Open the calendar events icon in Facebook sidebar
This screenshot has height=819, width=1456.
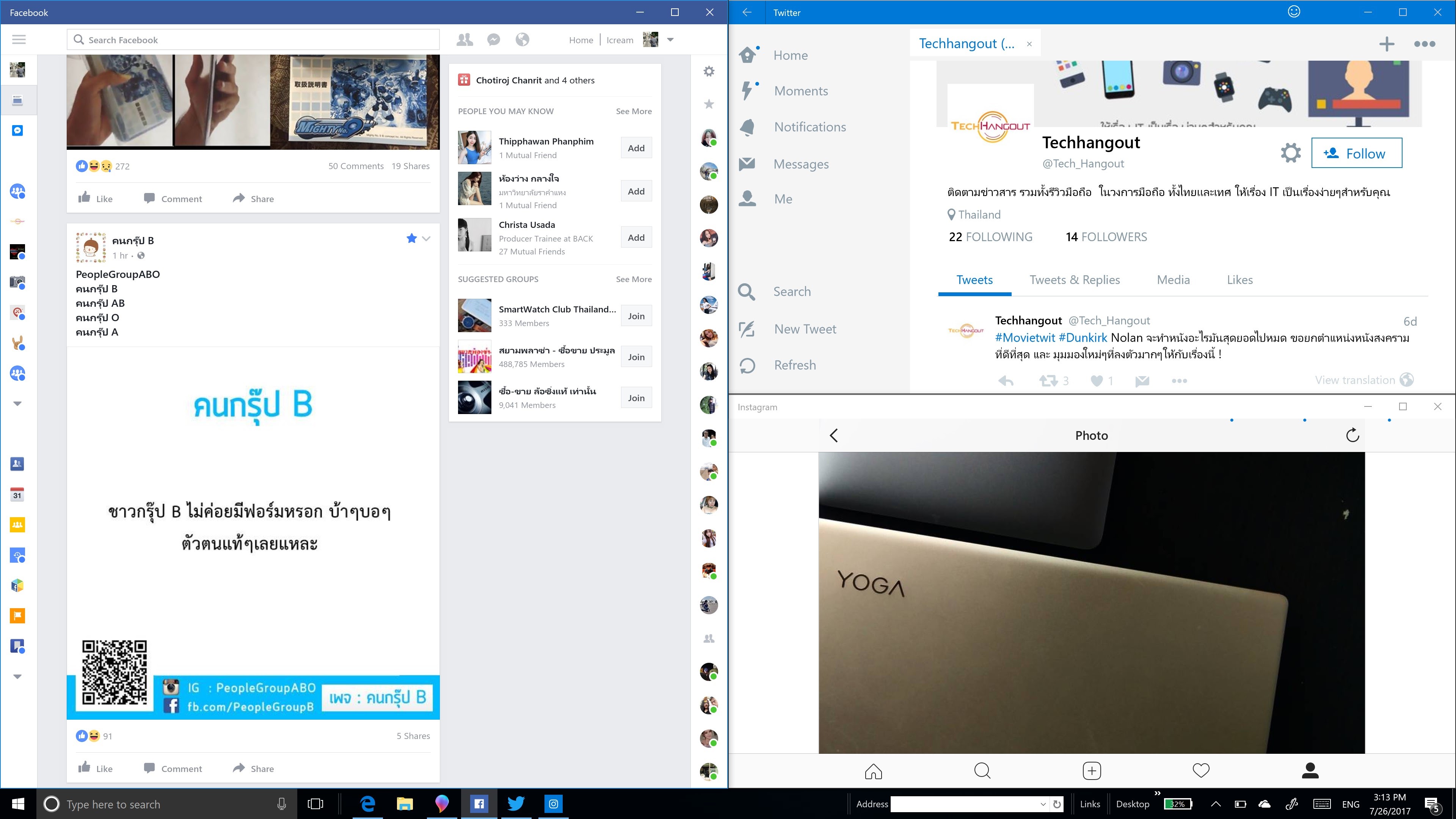17,494
